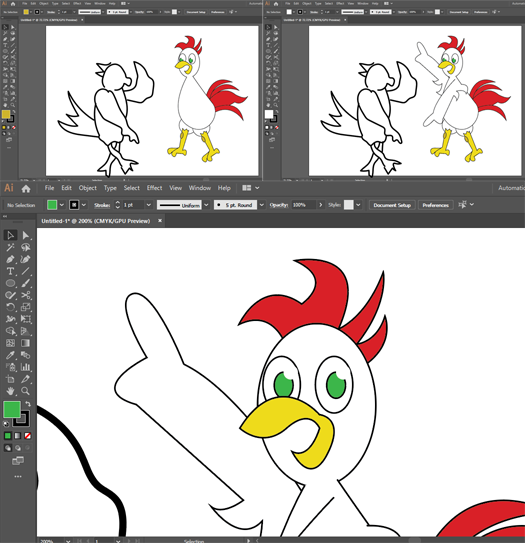Pick the Rotate tool in large window
This screenshot has height=543, width=525.
click(10, 307)
